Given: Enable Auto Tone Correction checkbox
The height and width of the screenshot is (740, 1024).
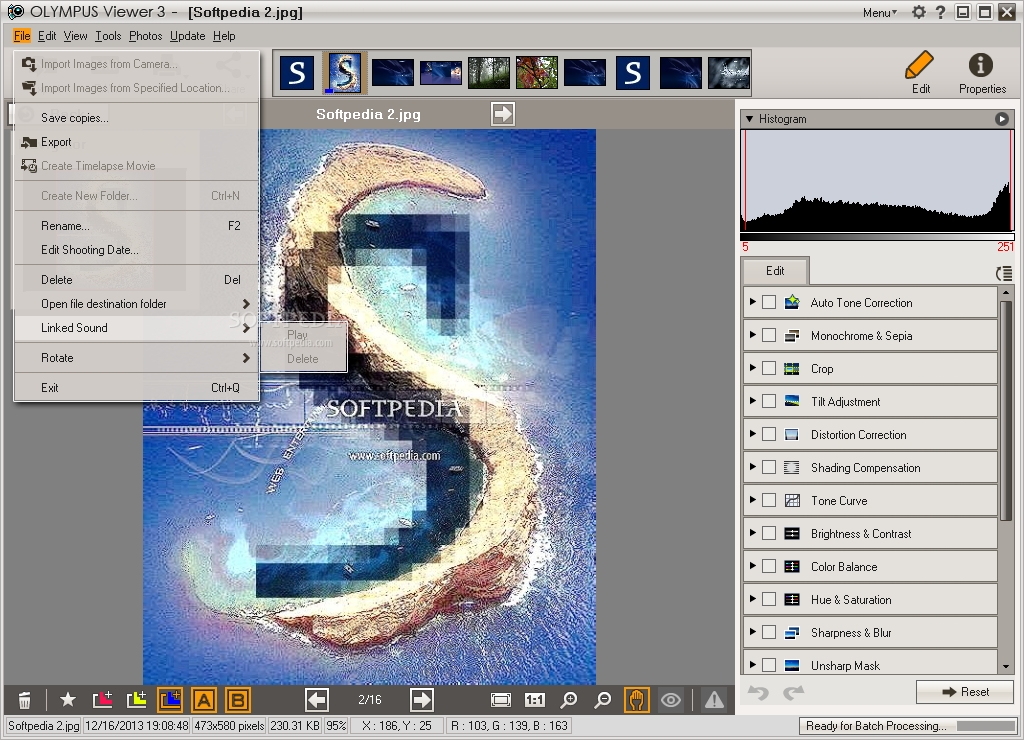Looking at the screenshot, I should pos(769,302).
